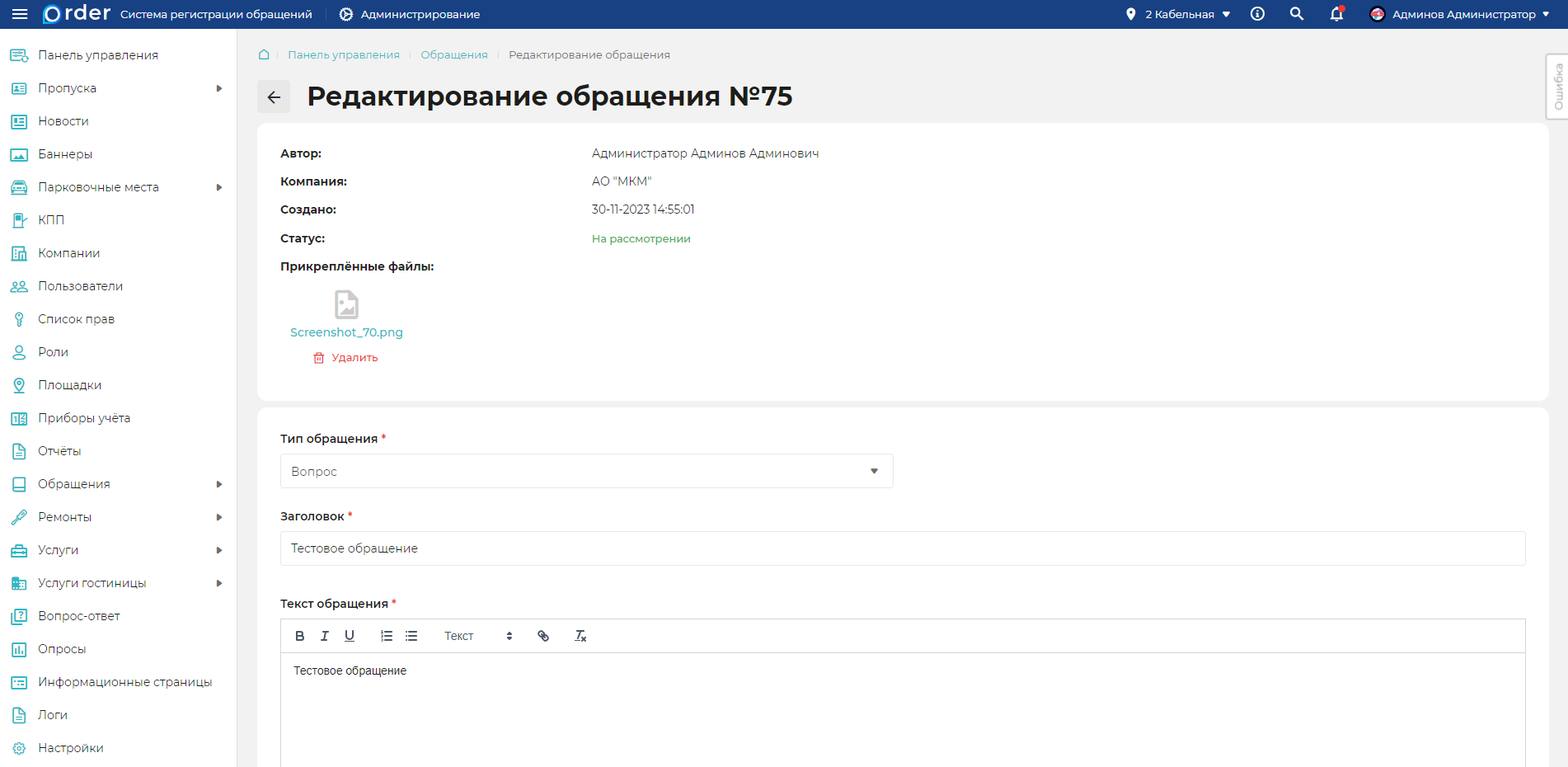Open the text style Текст selector
This screenshot has height=767, width=1568.
[x=478, y=636]
